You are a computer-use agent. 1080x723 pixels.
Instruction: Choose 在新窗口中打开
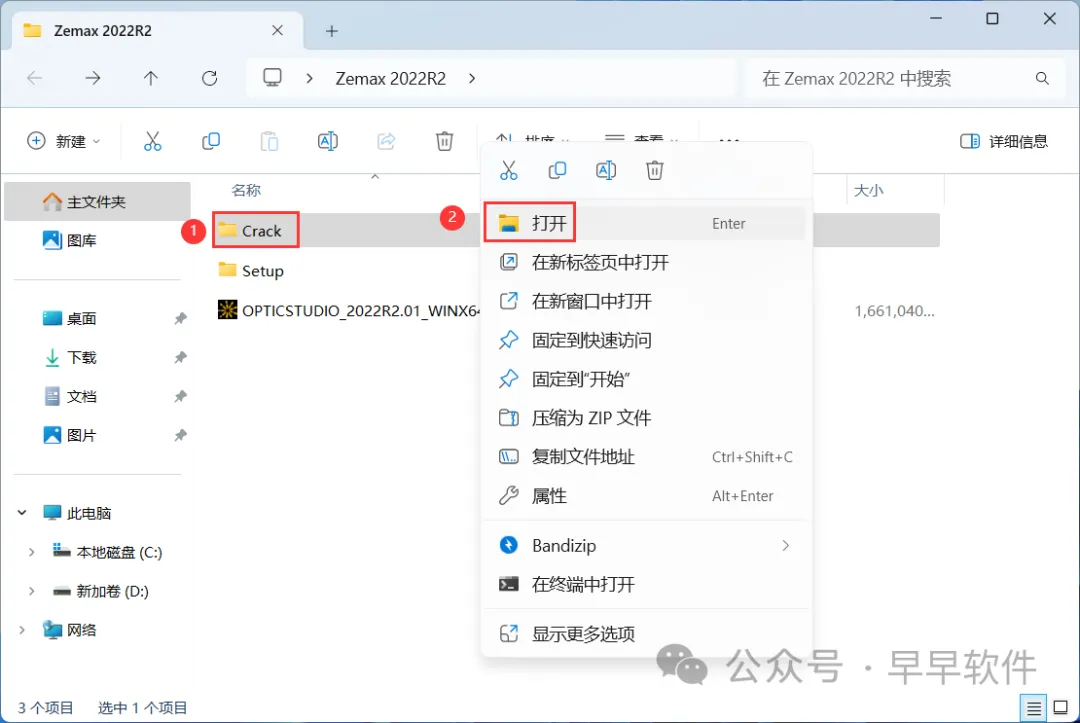[645, 301]
